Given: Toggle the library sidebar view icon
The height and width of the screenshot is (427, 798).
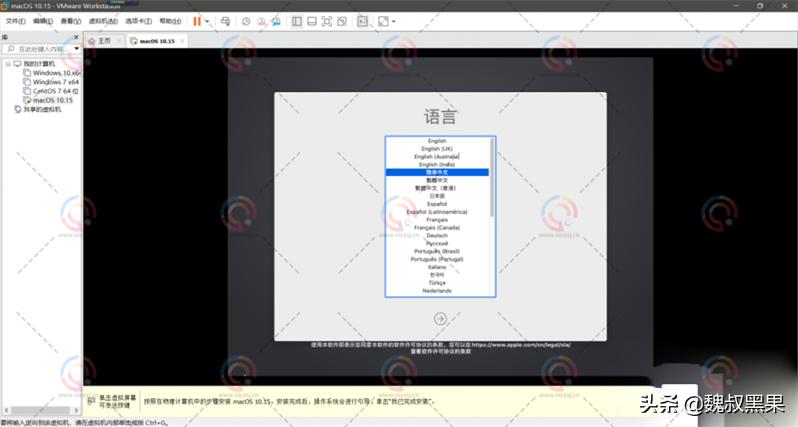Looking at the screenshot, I should point(297,21).
